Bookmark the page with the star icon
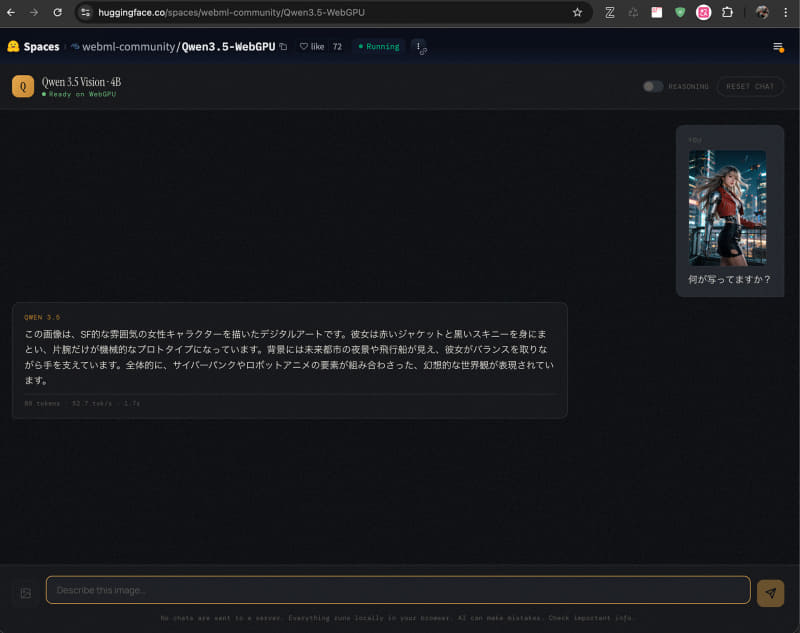Image resolution: width=800 pixels, height=633 pixels. (x=577, y=14)
